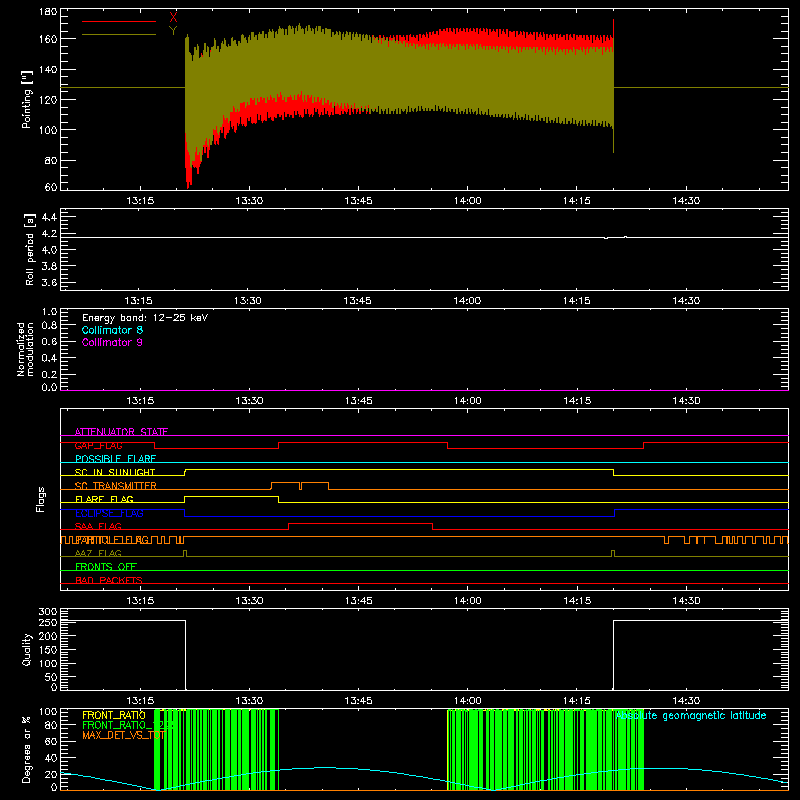Click the Pointing axis title
The height and width of the screenshot is (800, 800).
click(x=26, y=99)
